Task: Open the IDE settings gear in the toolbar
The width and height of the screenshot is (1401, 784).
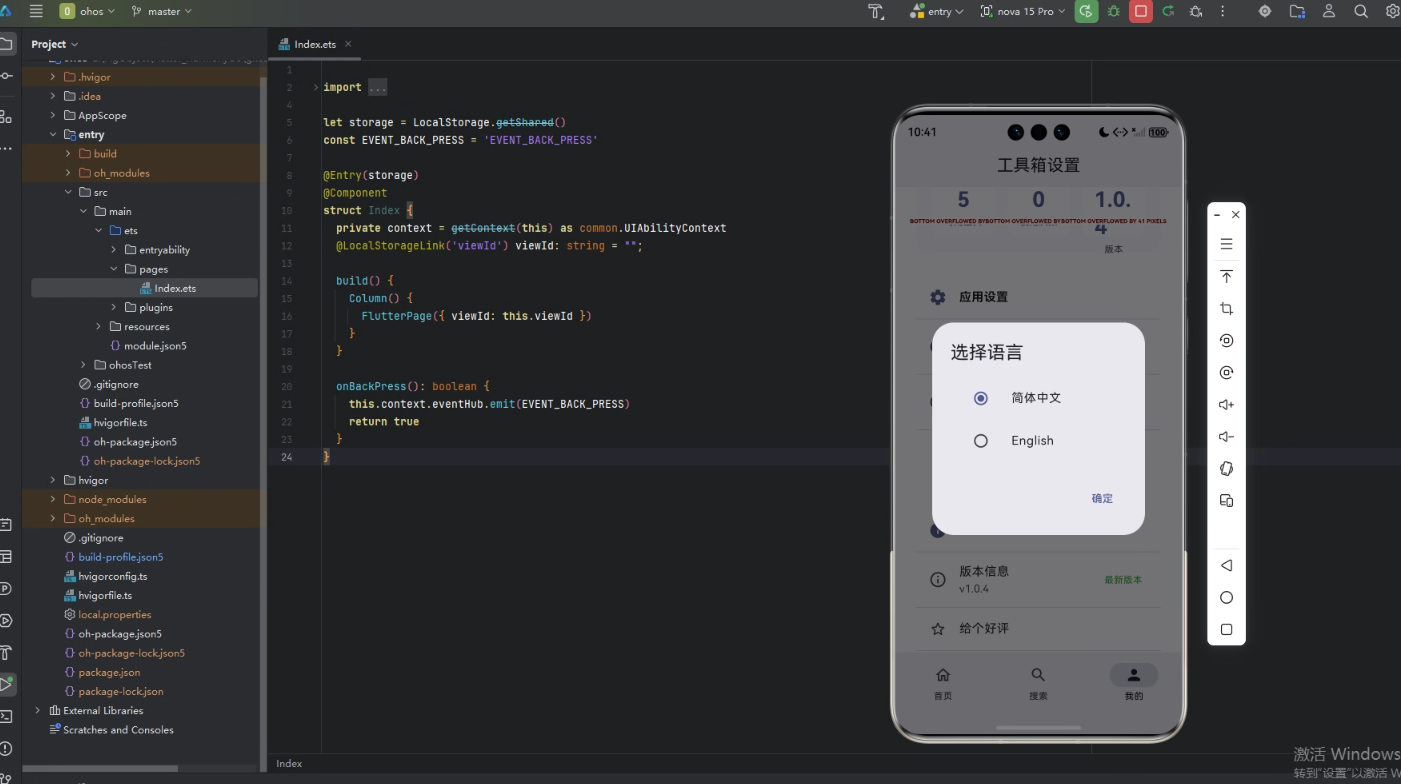Action: click(1393, 11)
